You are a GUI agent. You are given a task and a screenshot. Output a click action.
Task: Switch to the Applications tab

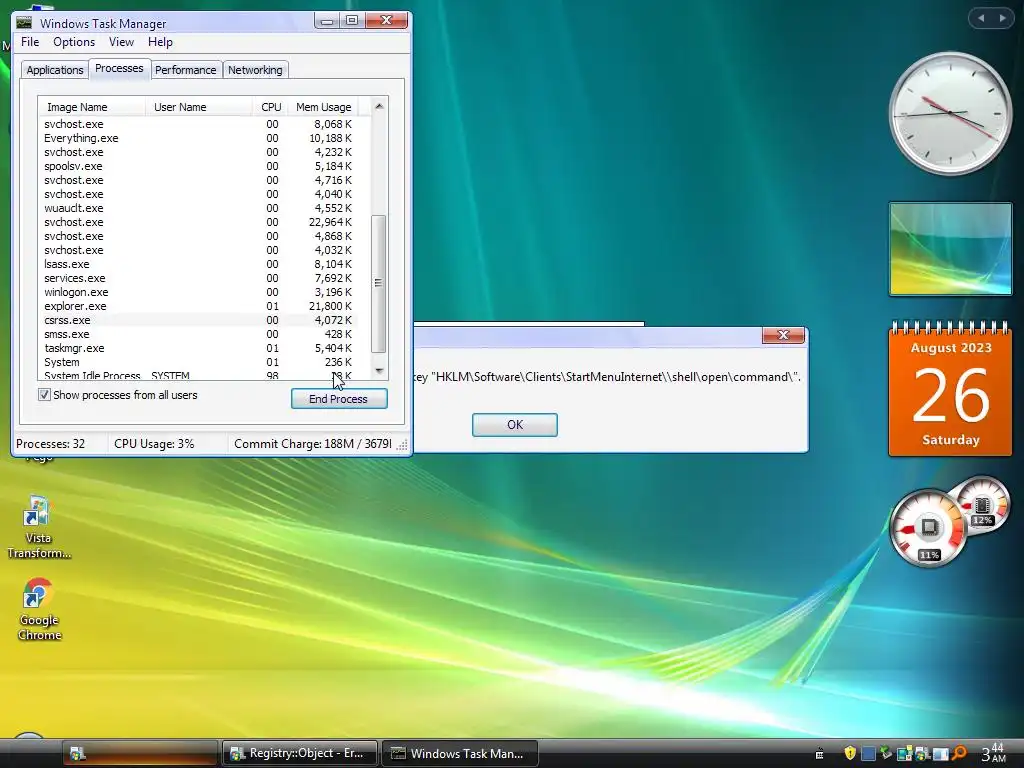point(55,70)
